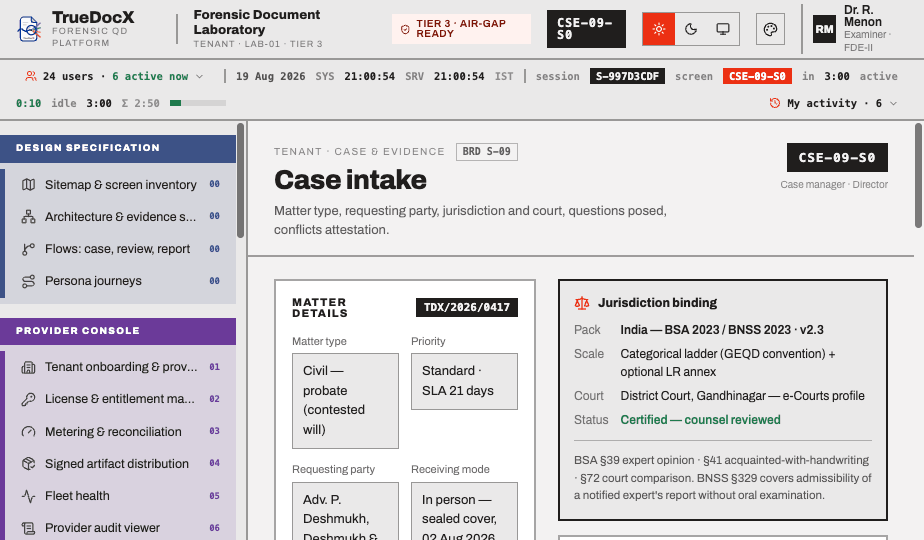Image resolution: width=924 pixels, height=540 pixels.
Task: Click the Tenant onboarding building icon
Action: (x=28, y=367)
